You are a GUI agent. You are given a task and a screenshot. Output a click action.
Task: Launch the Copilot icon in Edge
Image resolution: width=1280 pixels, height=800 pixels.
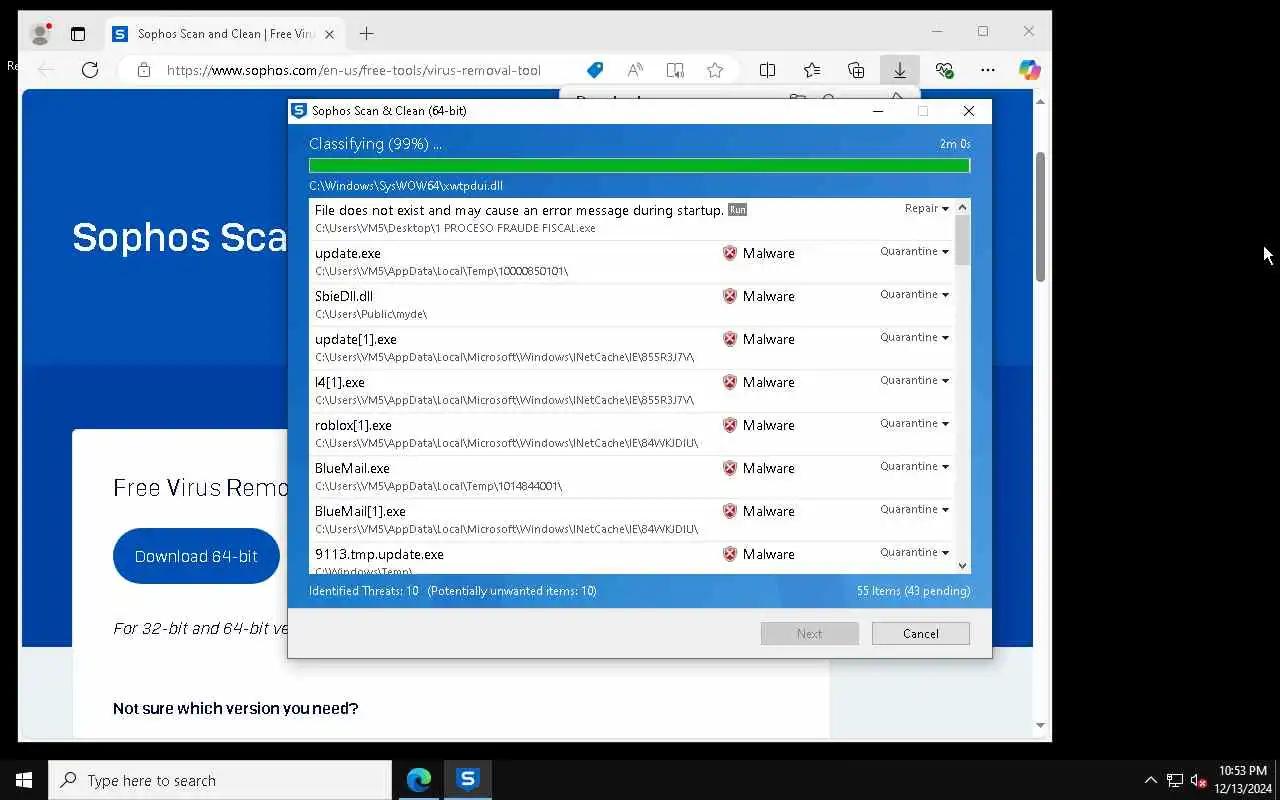(x=1030, y=70)
